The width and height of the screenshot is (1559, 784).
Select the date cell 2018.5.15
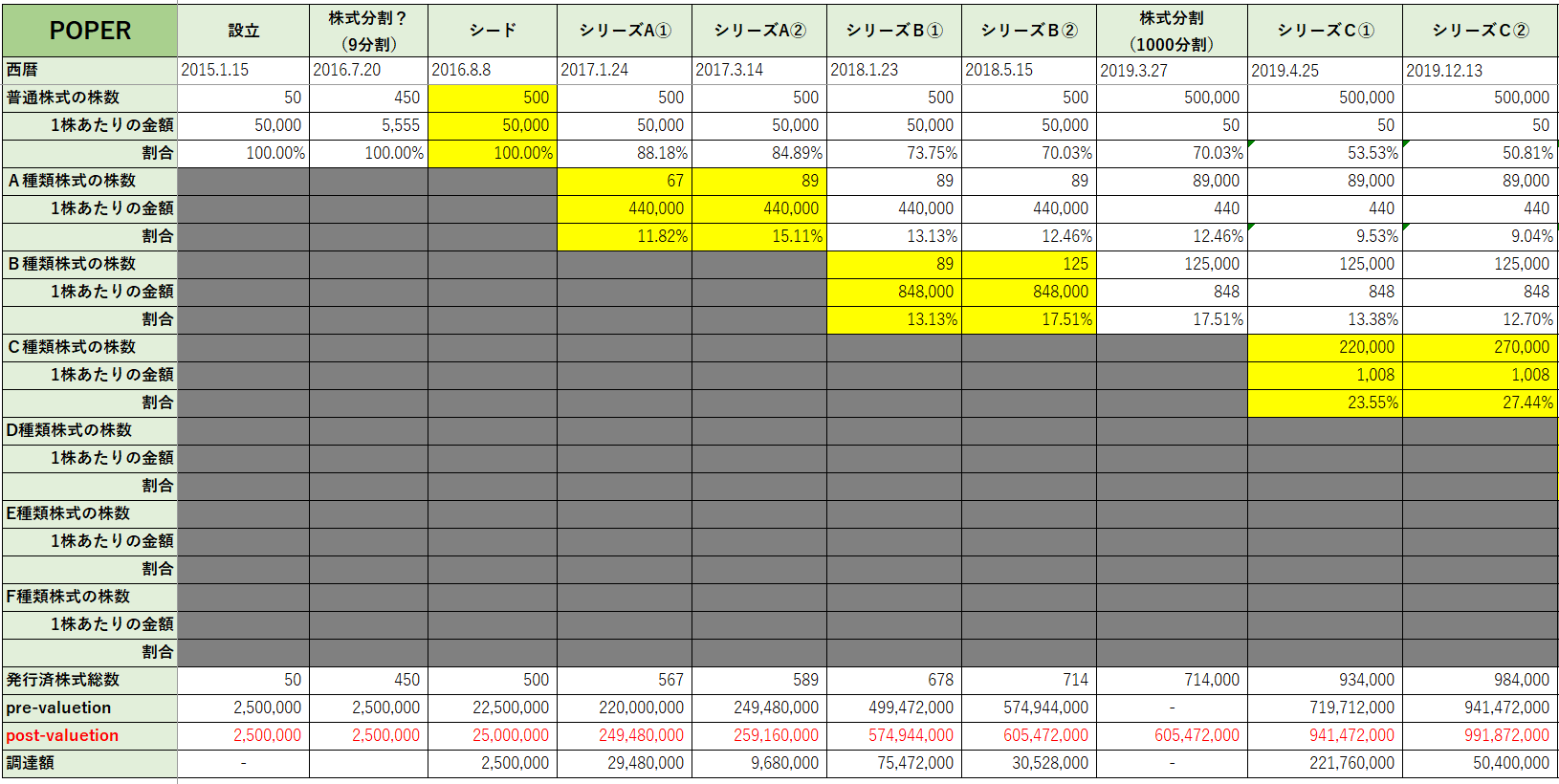click(x=1029, y=70)
